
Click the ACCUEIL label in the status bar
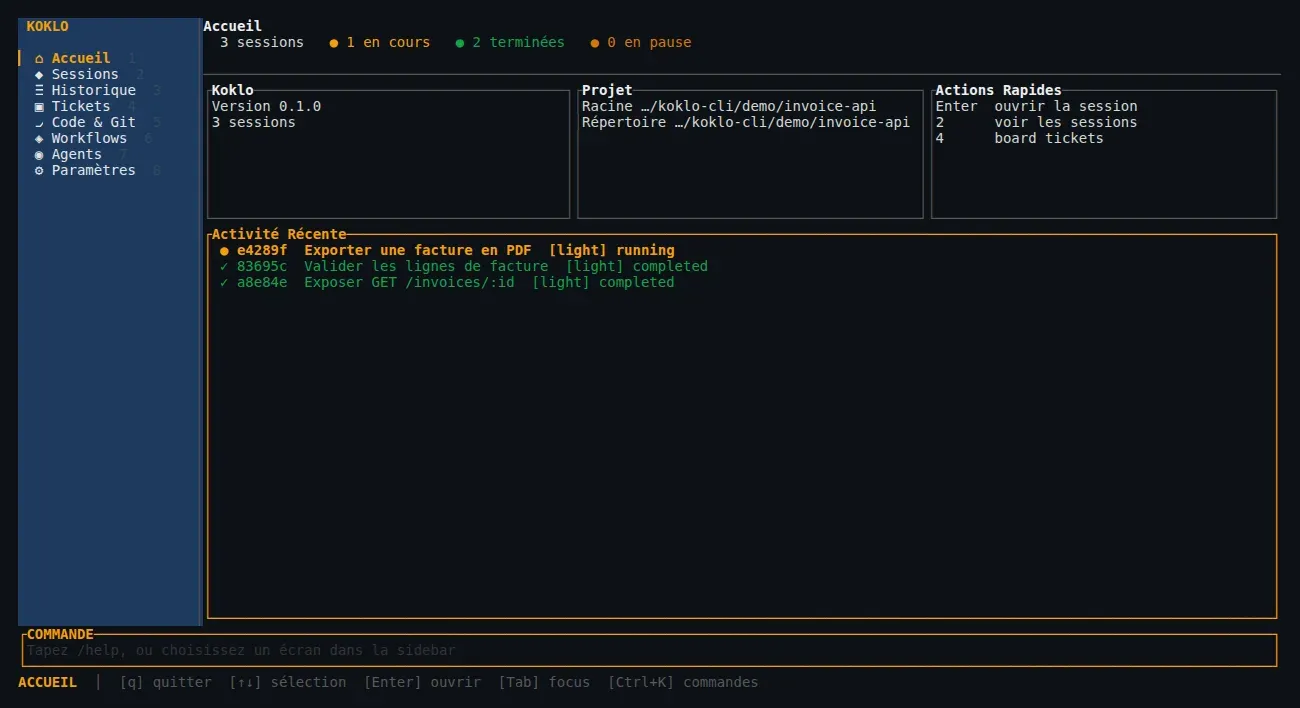tap(48, 683)
